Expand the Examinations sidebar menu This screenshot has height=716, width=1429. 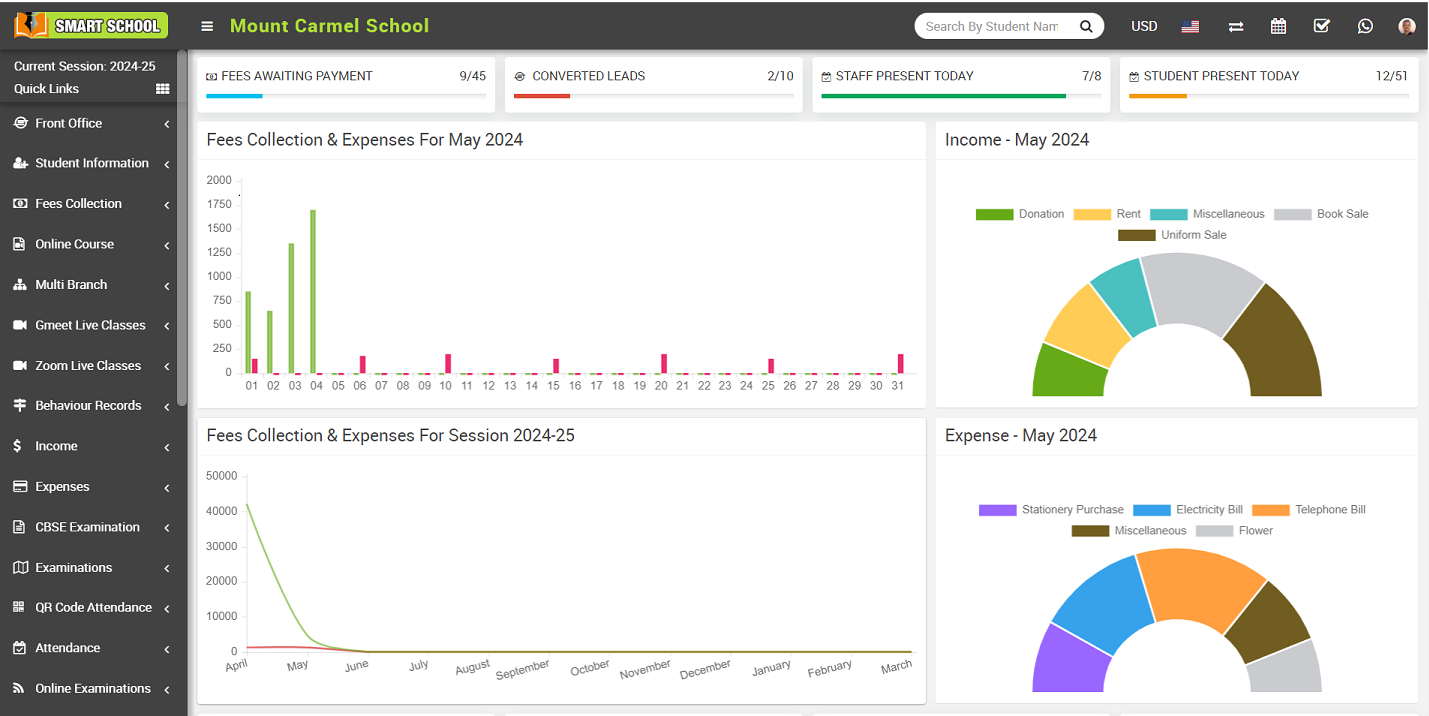pos(90,568)
